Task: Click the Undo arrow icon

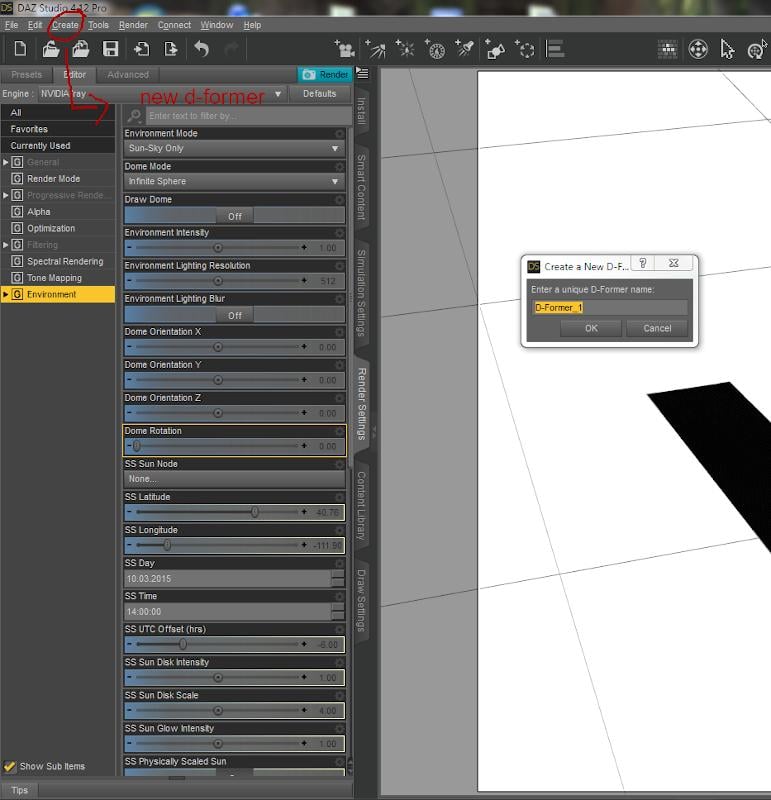Action: (x=202, y=49)
